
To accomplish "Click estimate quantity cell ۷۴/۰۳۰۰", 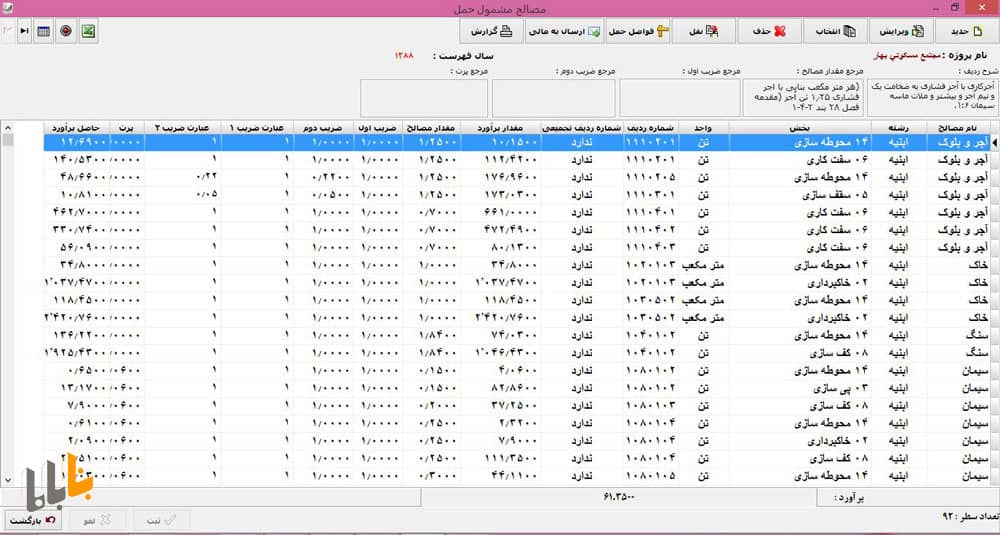I will [500, 335].
